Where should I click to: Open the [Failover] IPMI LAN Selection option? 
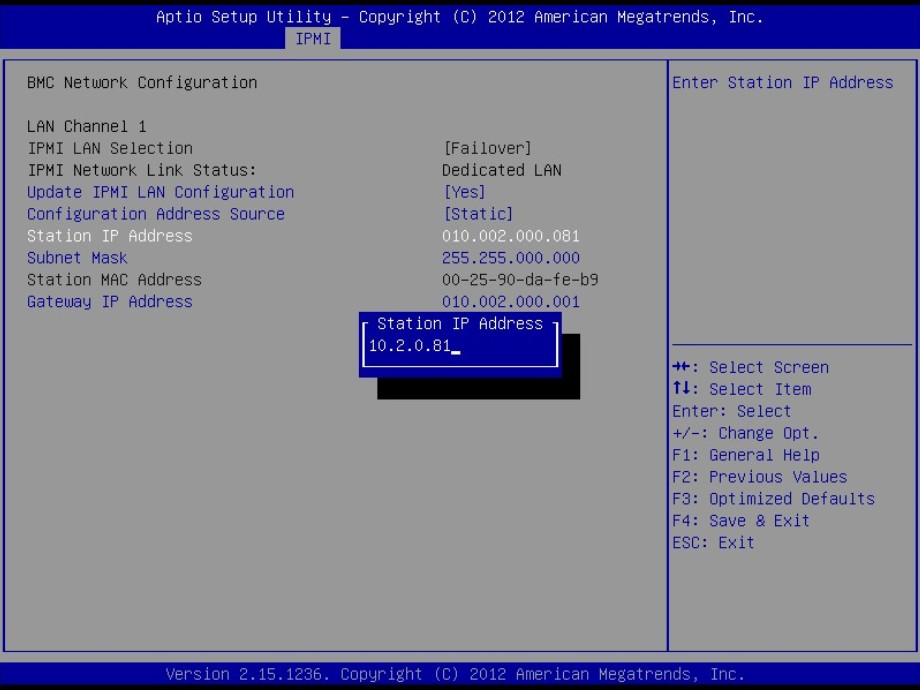[487, 148]
